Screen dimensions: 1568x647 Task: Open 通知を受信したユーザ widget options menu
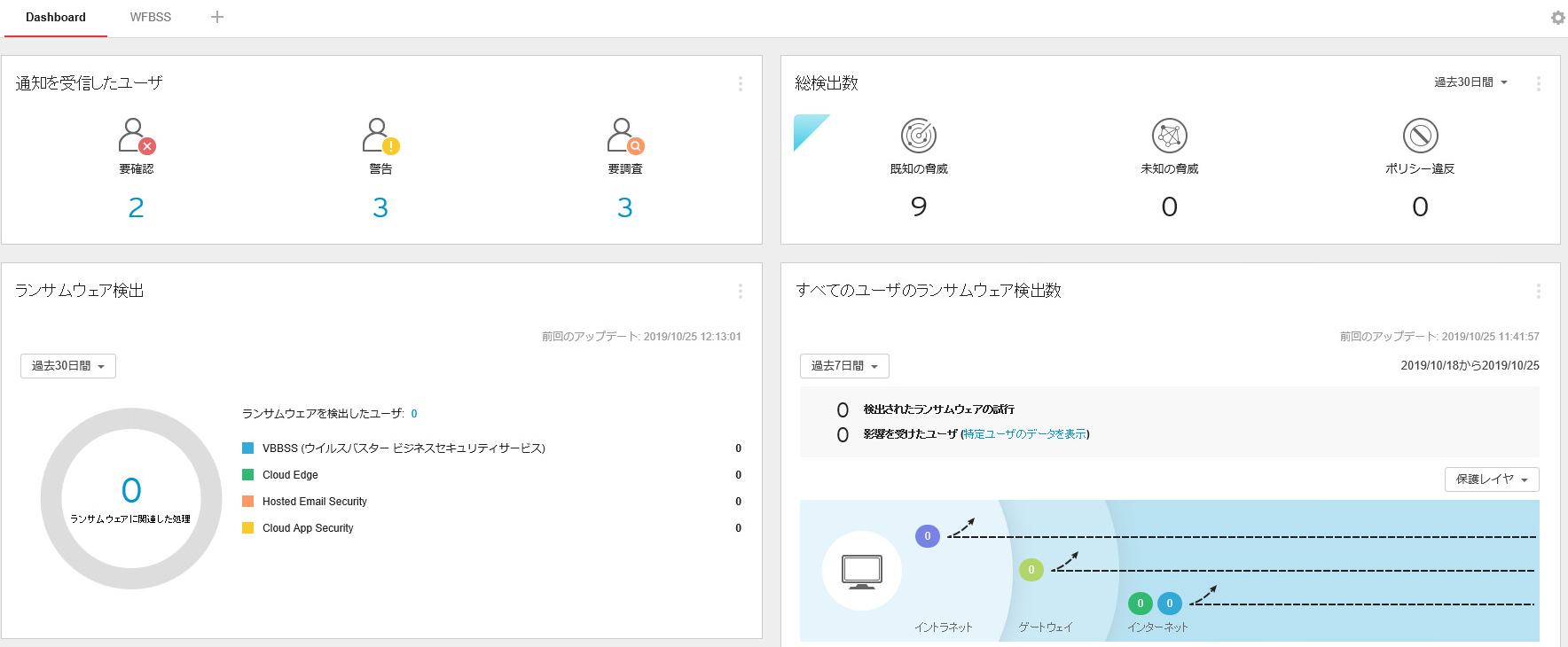click(741, 83)
